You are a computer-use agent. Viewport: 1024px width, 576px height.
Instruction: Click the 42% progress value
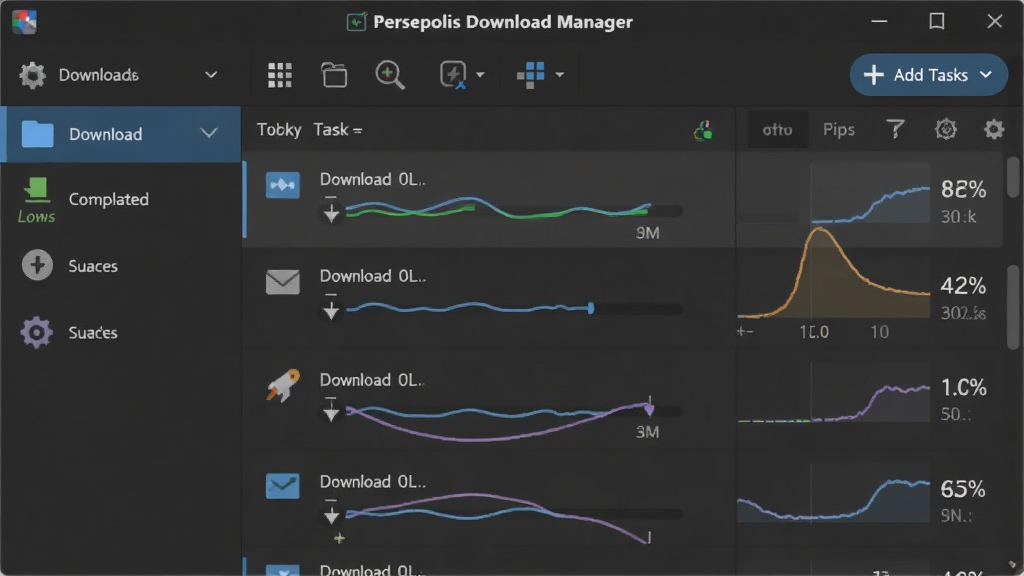pos(963,286)
